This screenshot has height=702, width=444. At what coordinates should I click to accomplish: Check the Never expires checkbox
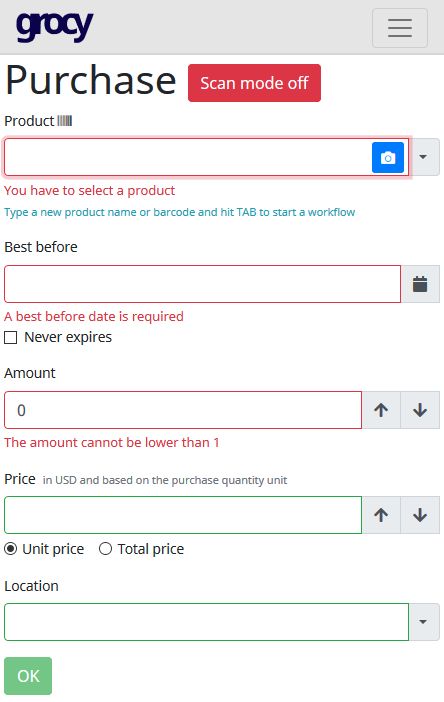pyautogui.click(x=10, y=337)
